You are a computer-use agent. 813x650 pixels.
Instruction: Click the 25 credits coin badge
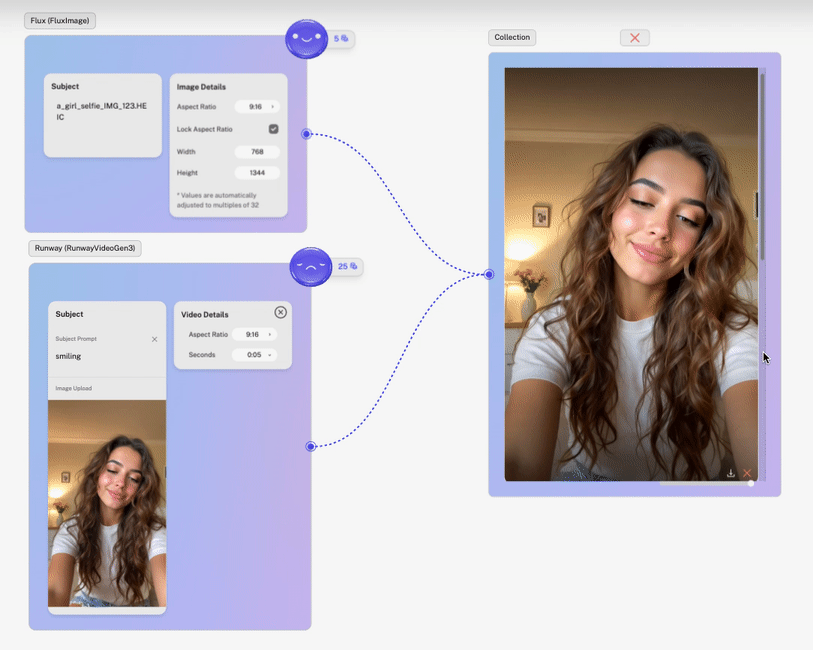tap(347, 266)
